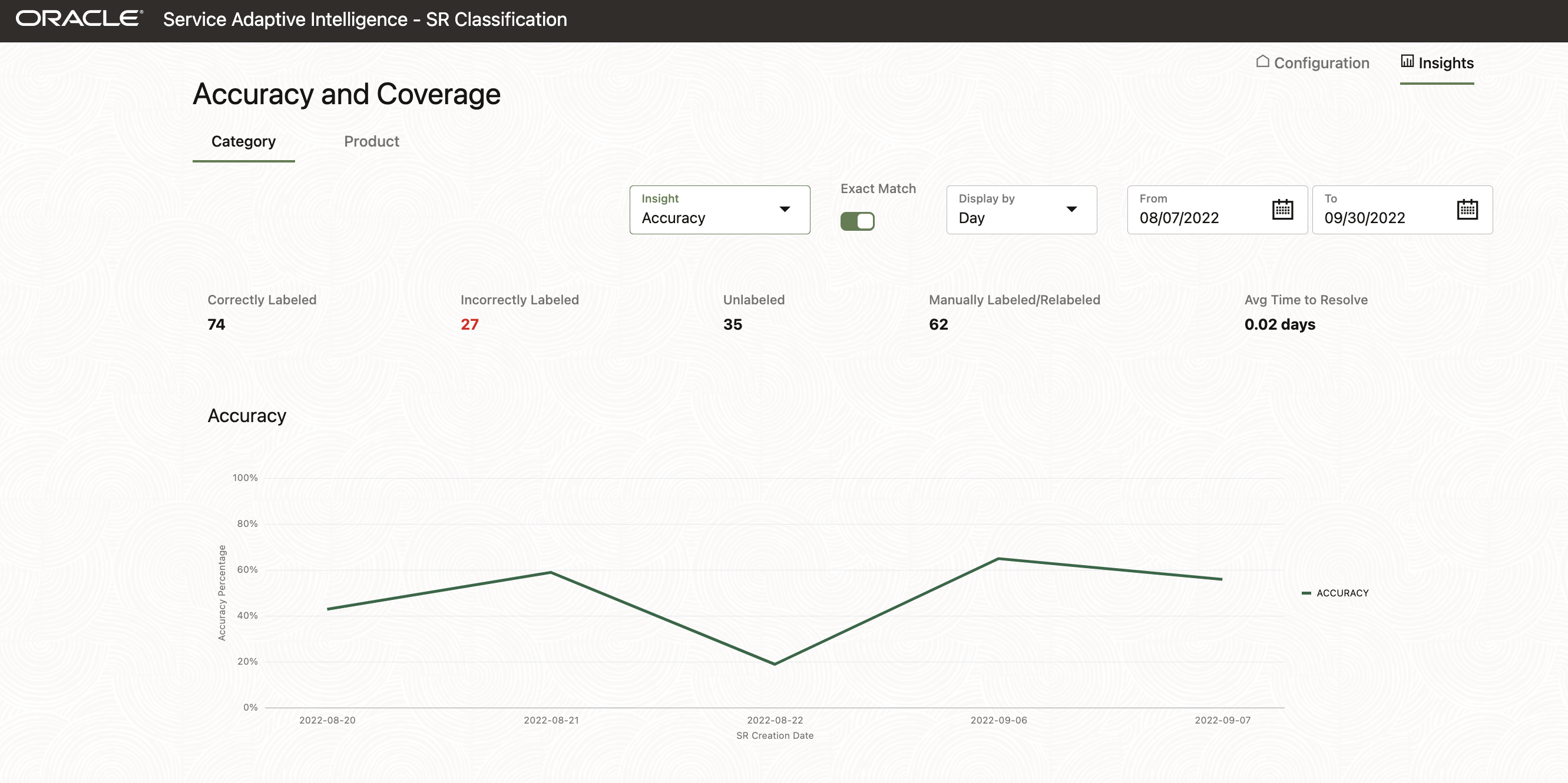Viewport: 1568px width, 783px height.
Task: Open the From date calendar icon
Action: pyautogui.click(x=1282, y=209)
